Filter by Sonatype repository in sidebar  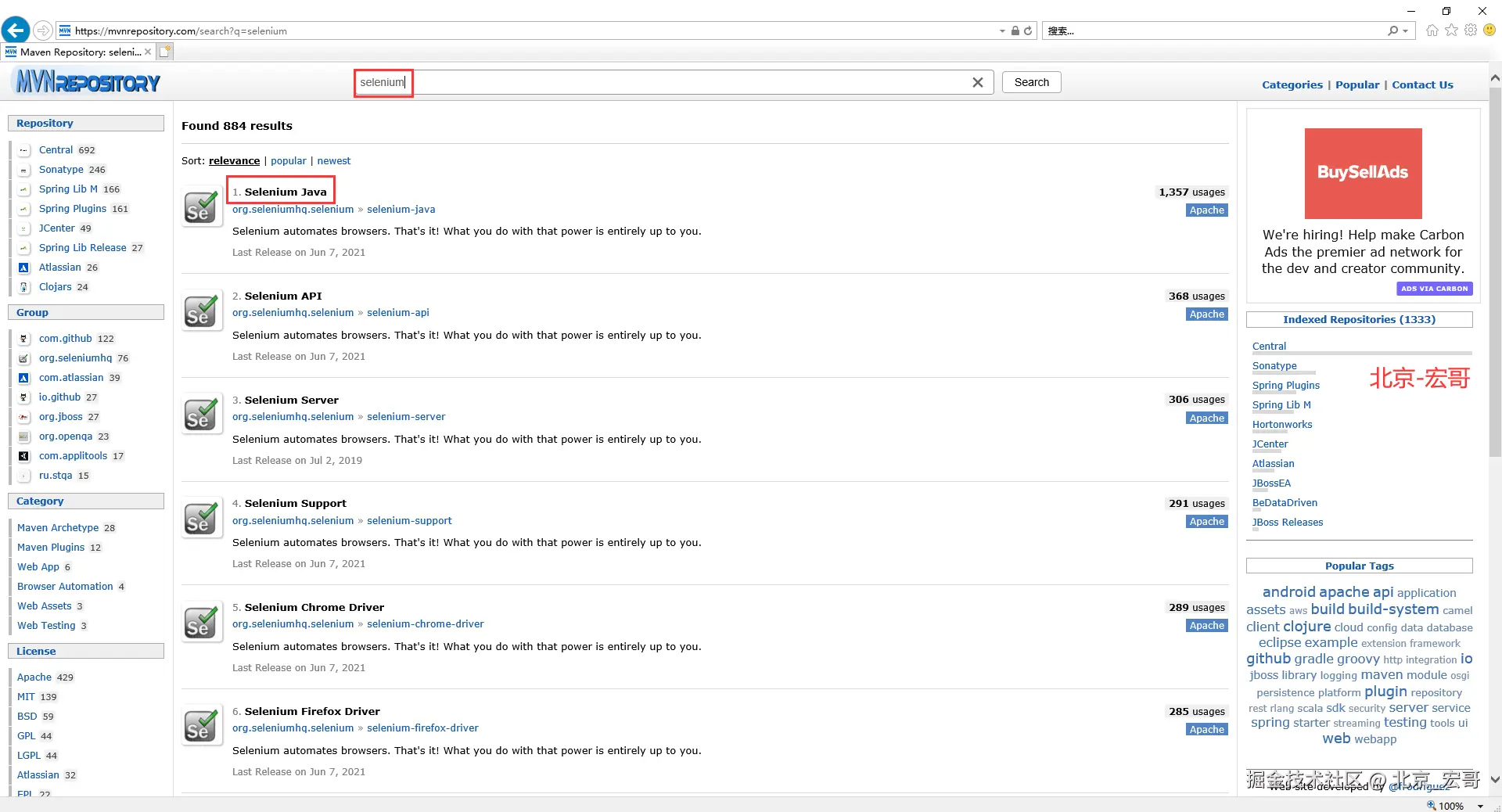61,170
